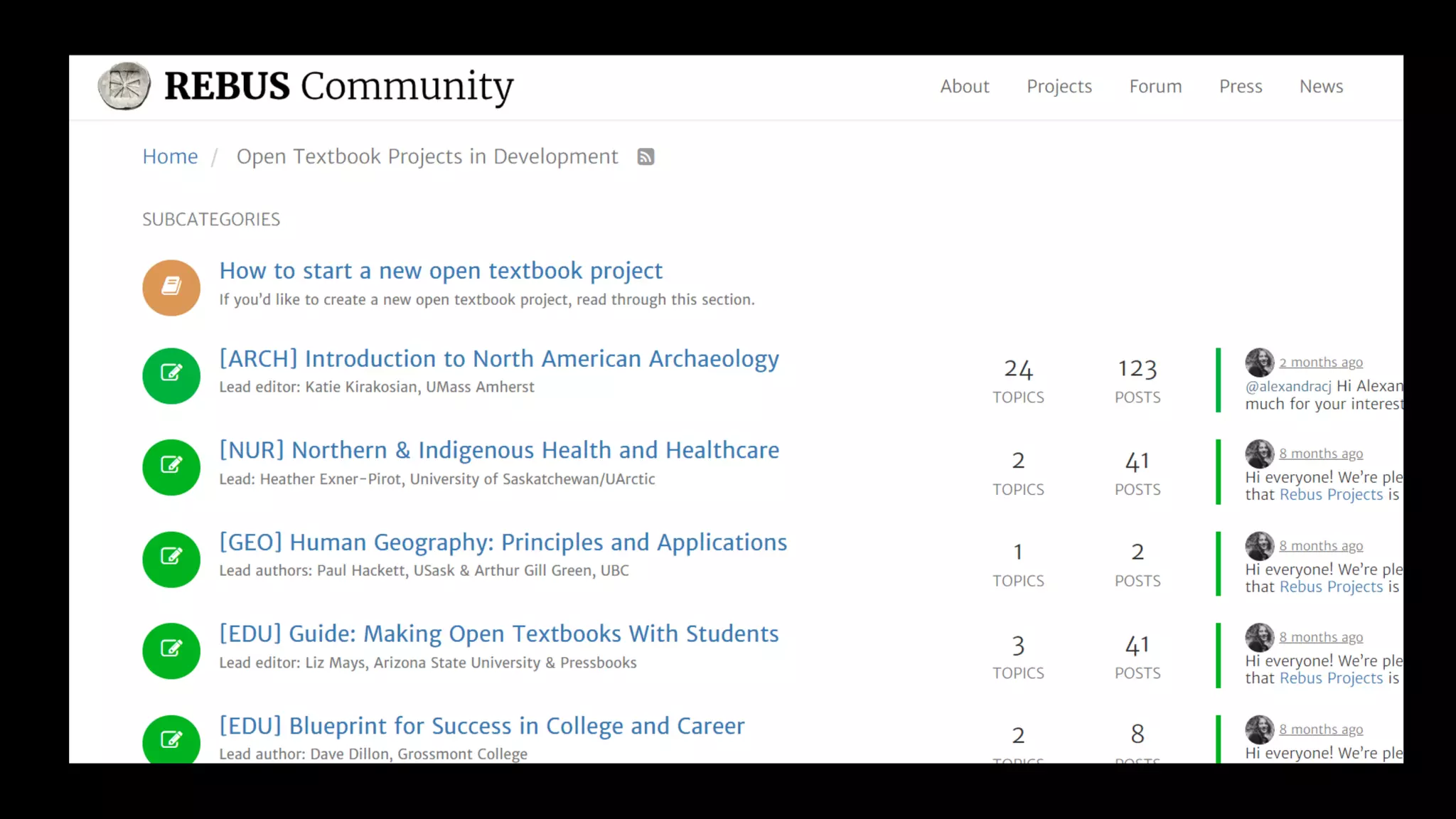Go to the Projects menu
Screen dimensions: 1456x819
tap(1059, 86)
